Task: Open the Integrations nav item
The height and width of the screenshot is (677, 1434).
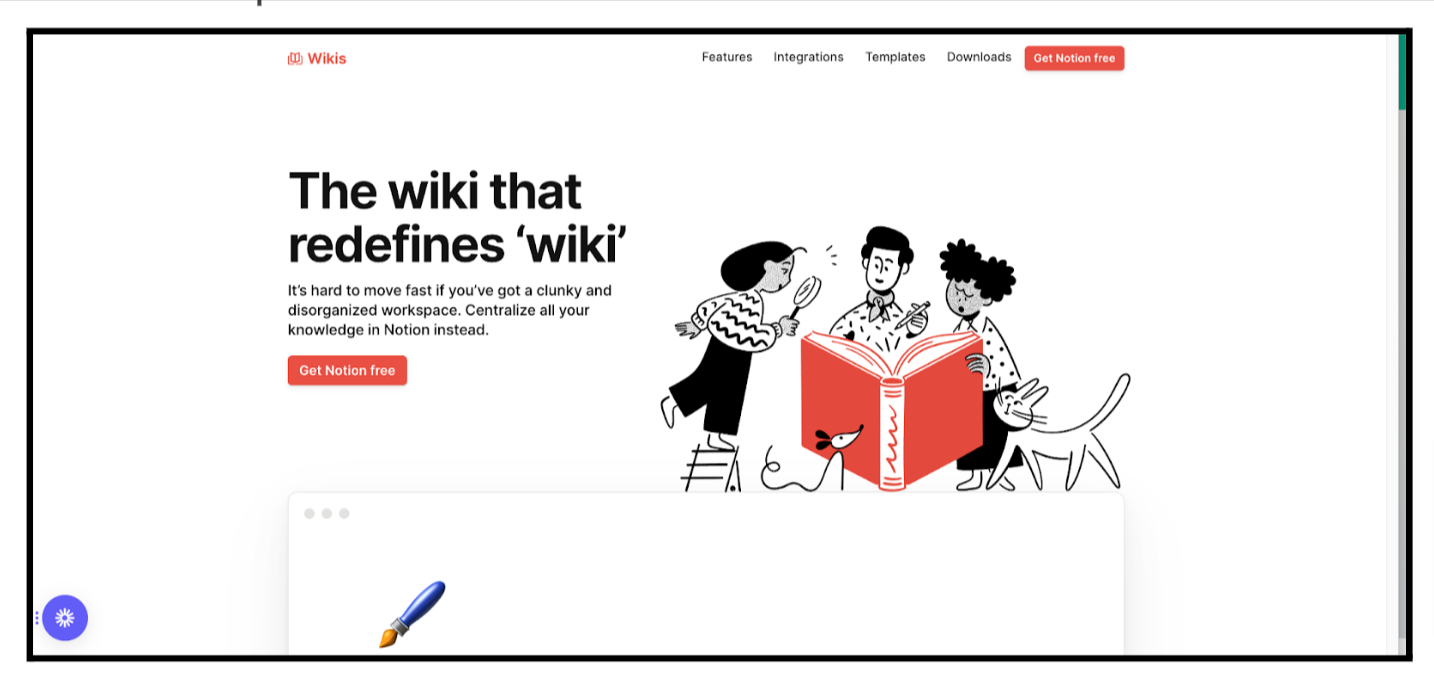Action: 808,57
